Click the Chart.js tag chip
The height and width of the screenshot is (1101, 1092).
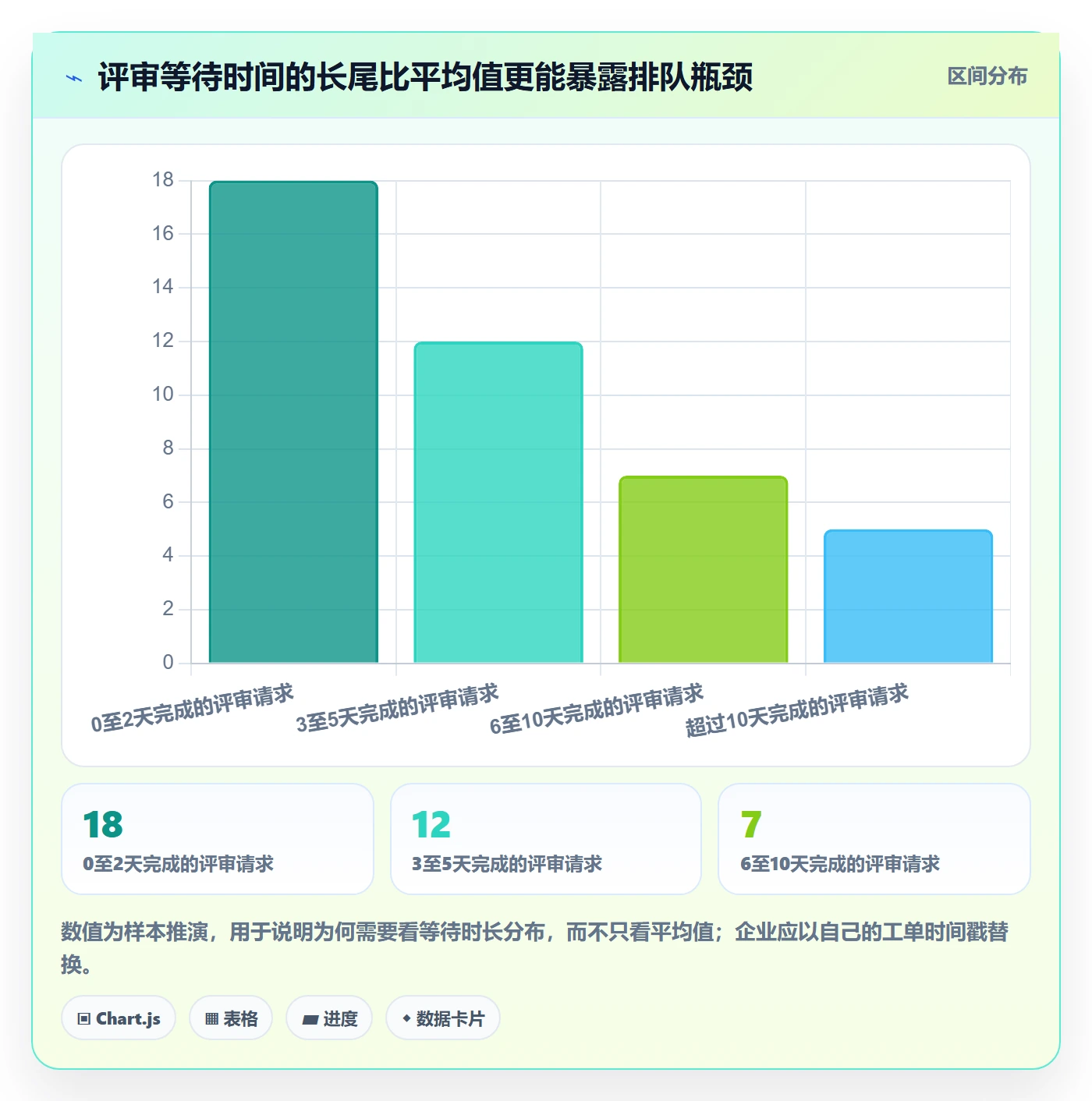(x=119, y=1018)
